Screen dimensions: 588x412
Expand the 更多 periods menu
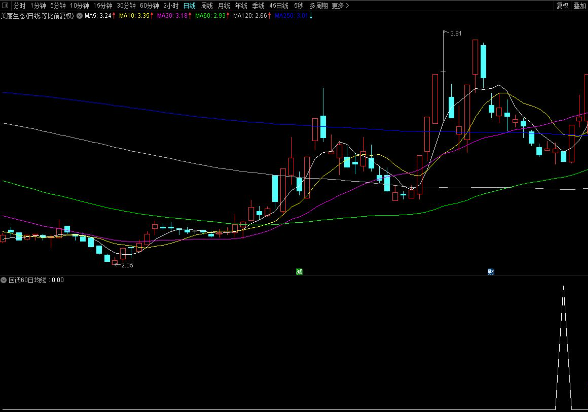coord(340,6)
